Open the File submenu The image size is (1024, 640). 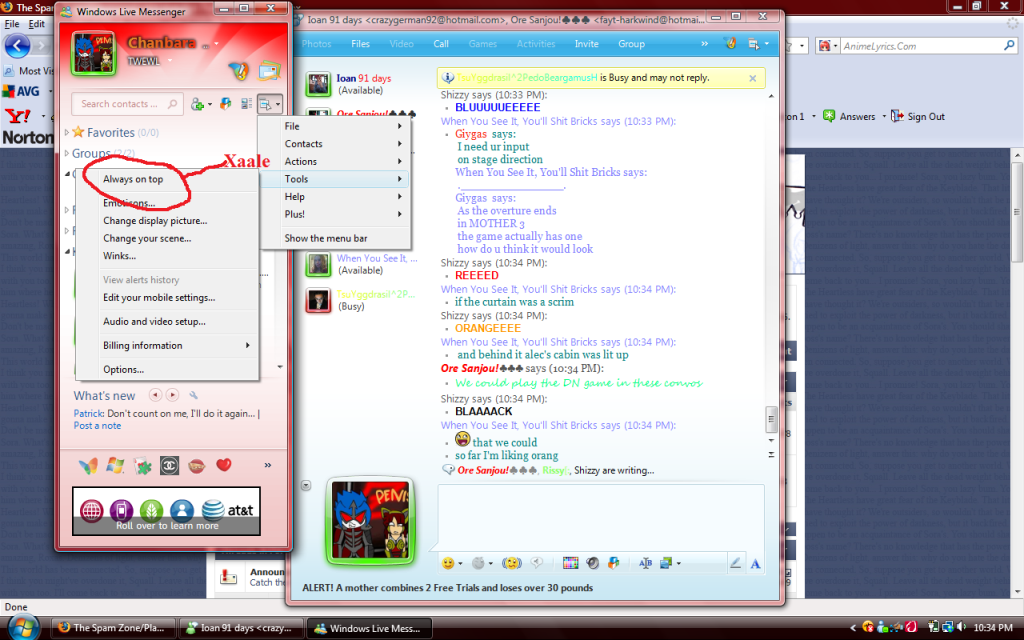pyautogui.click(x=335, y=126)
